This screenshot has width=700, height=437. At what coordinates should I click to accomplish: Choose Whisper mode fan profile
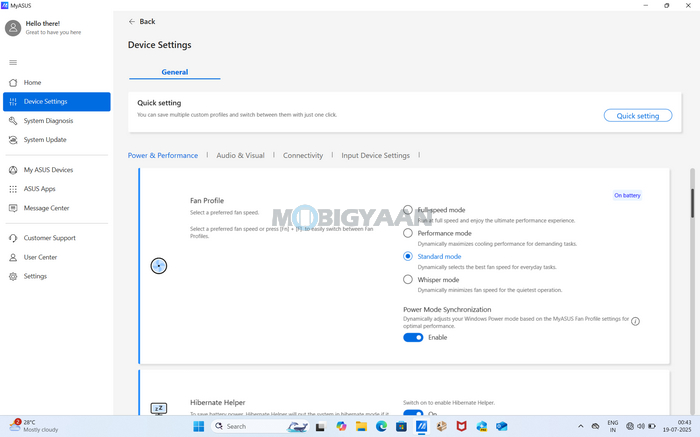coord(408,279)
